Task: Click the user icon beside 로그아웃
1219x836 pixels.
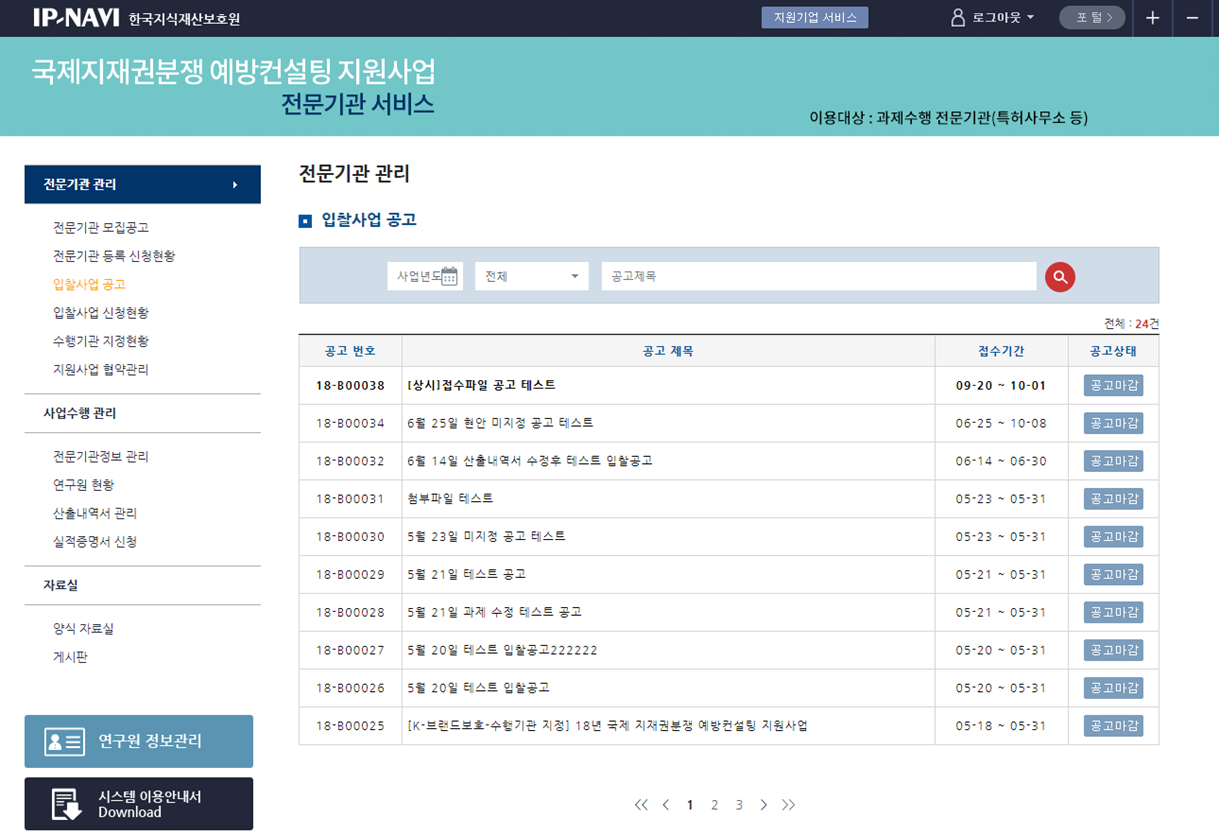Action: (x=957, y=17)
